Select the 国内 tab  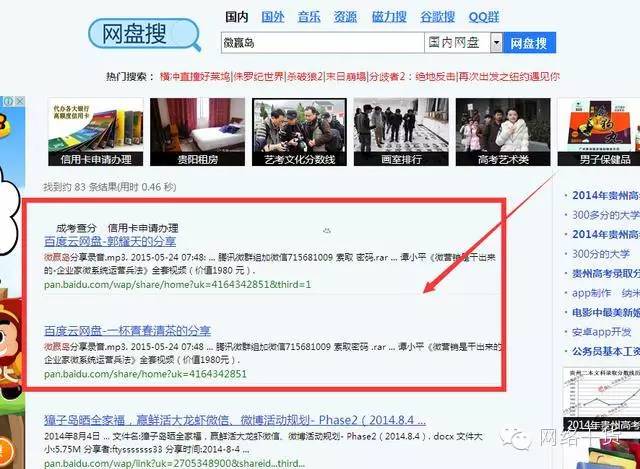[x=237, y=17]
